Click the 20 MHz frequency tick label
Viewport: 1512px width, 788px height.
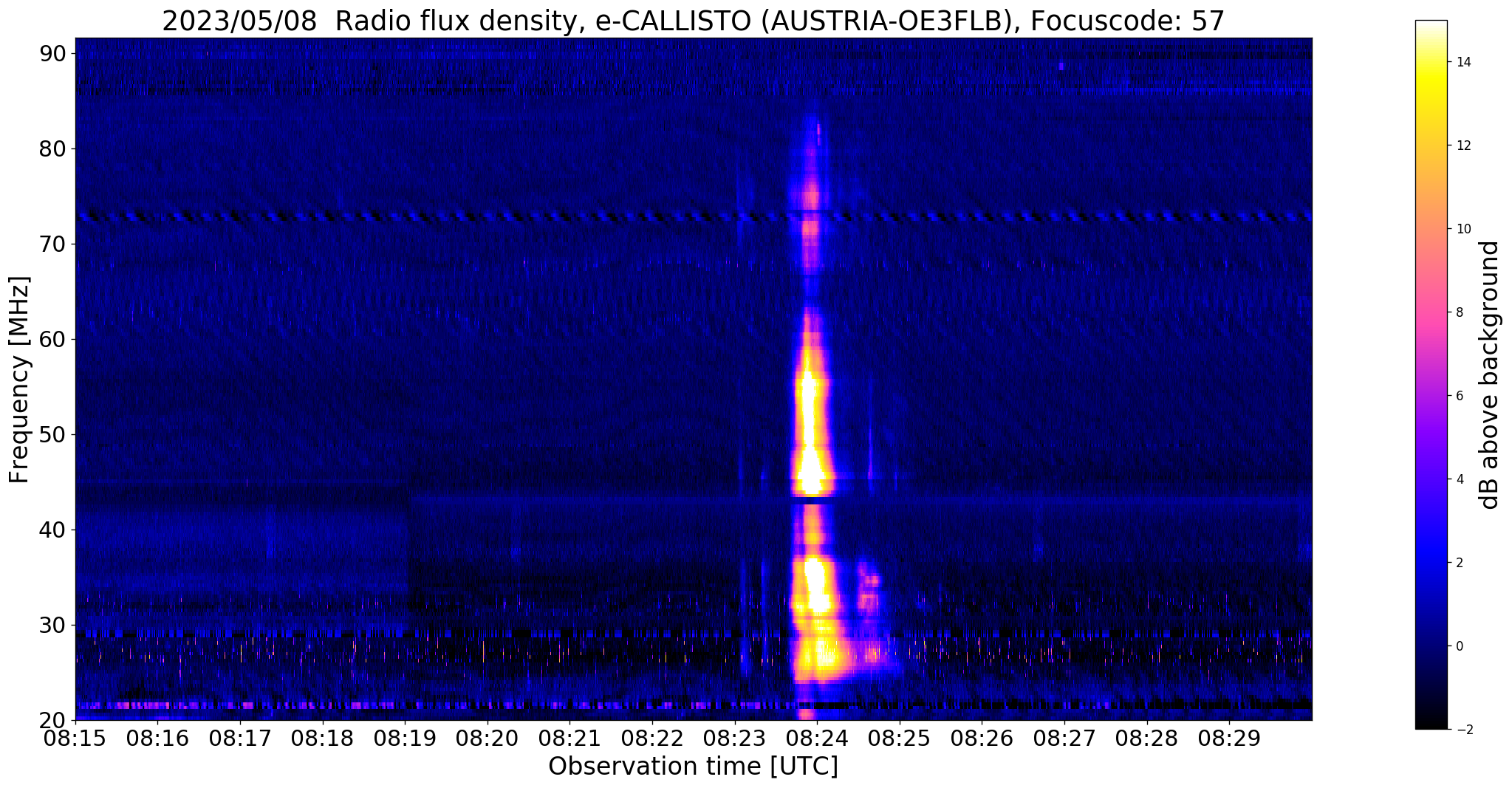pyautogui.click(x=52, y=720)
